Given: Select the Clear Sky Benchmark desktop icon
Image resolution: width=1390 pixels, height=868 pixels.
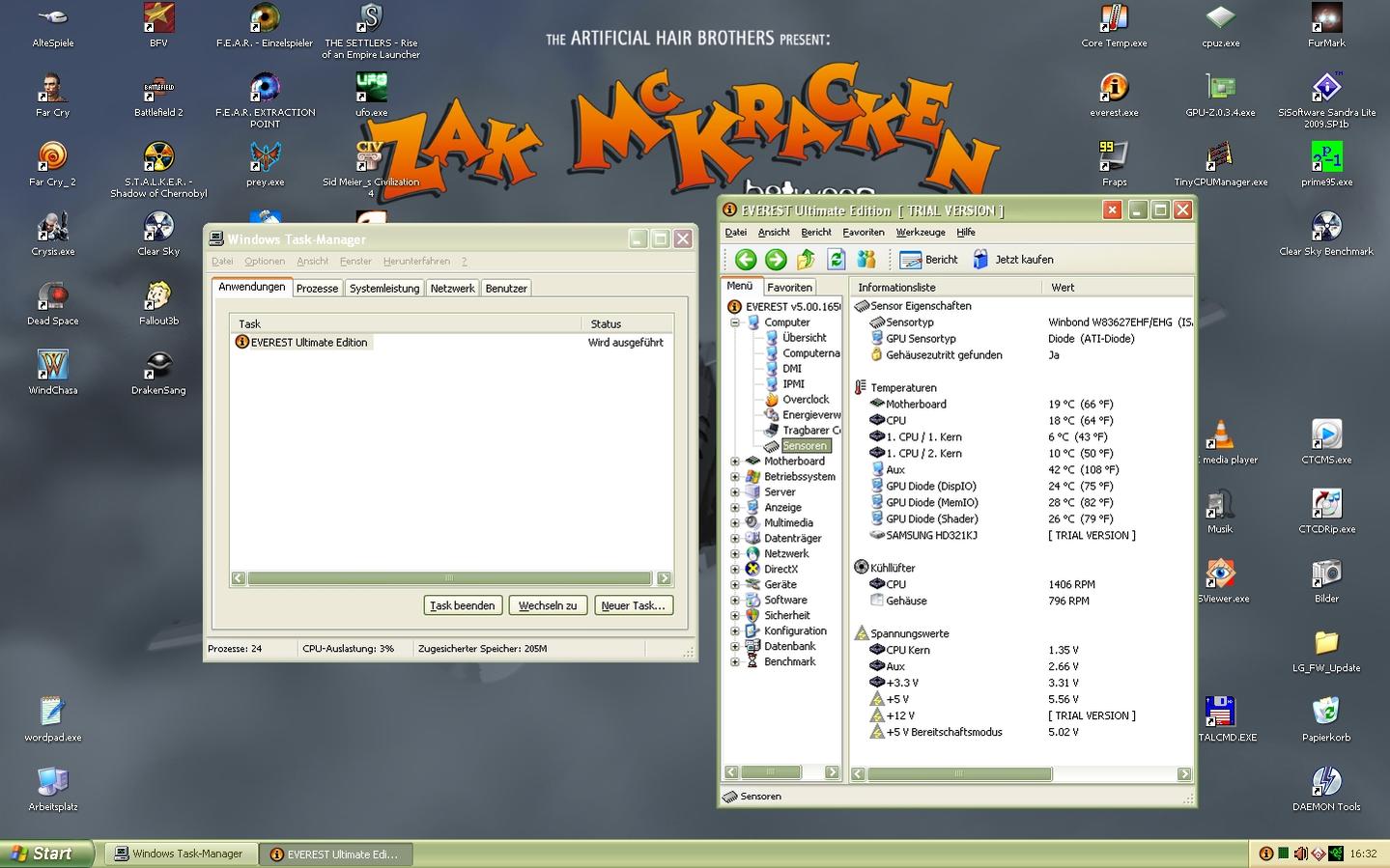Looking at the screenshot, I should point(1326,235).
